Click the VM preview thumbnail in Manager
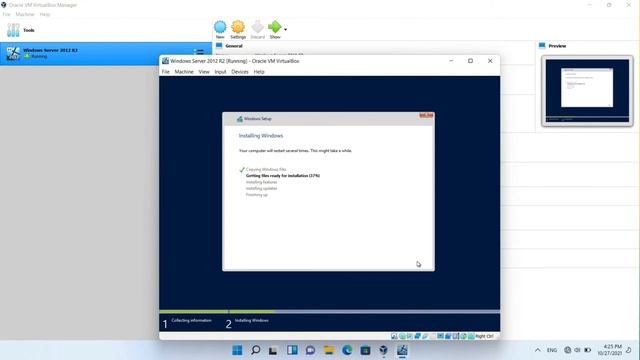 tap(587, 91)
